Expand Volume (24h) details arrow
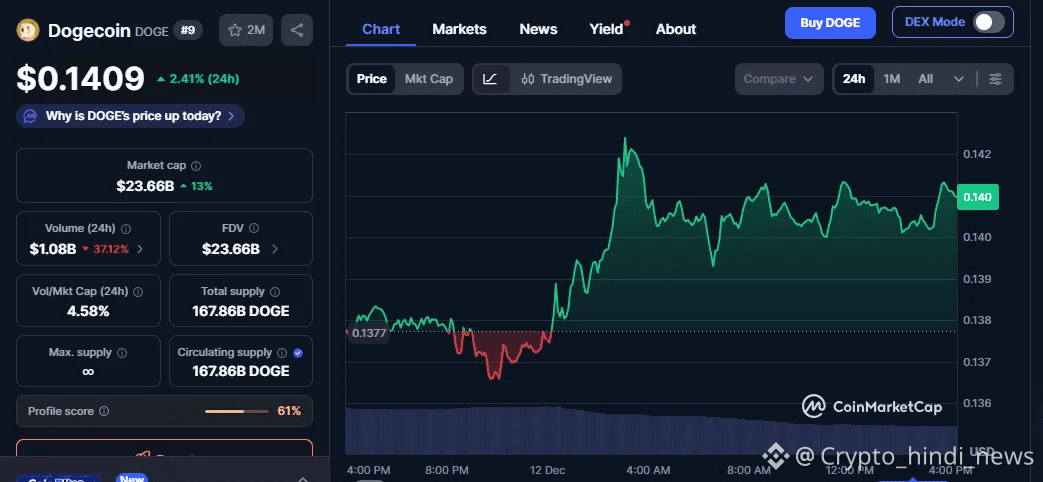 139,249
